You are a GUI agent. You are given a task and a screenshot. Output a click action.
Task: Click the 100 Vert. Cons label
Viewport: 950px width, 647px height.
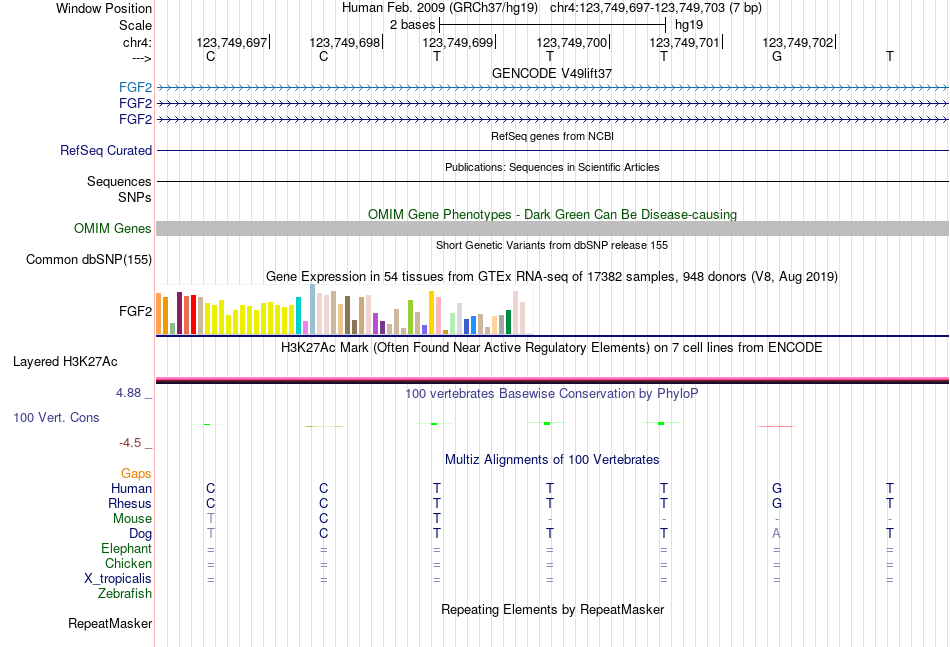(56, 417)
